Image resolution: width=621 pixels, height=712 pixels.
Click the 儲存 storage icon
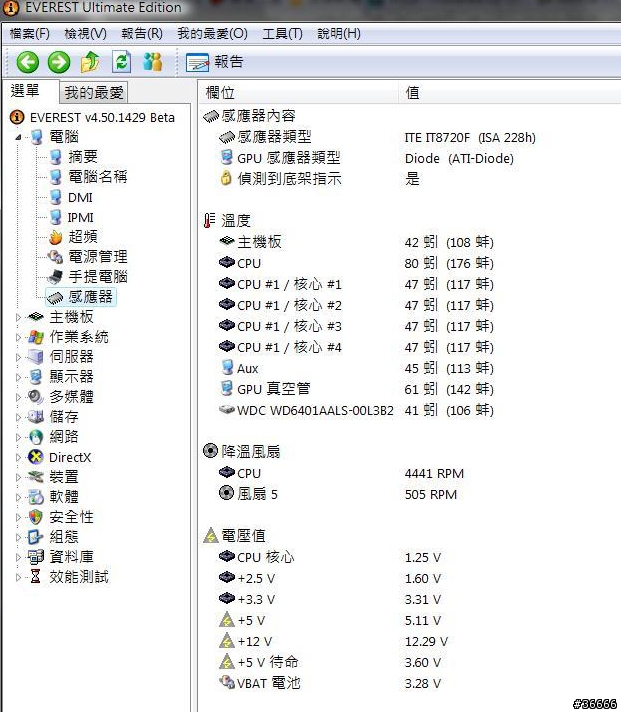pyautogui.click(x=35, y=417)
